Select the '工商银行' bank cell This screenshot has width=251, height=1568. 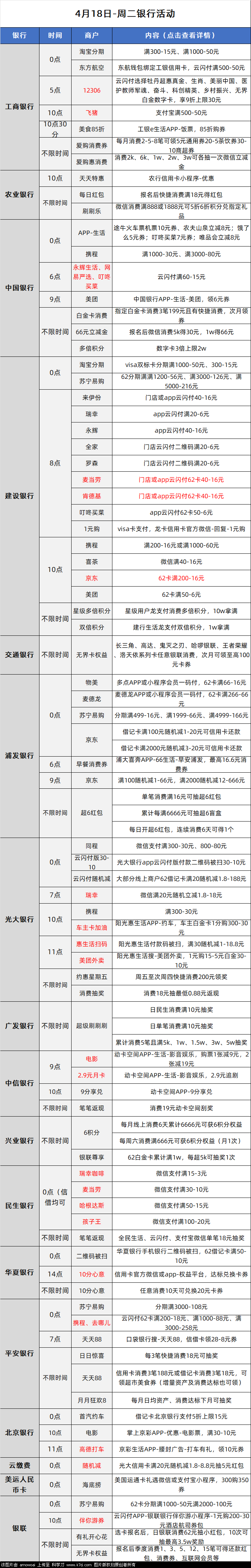coord(20,106)
